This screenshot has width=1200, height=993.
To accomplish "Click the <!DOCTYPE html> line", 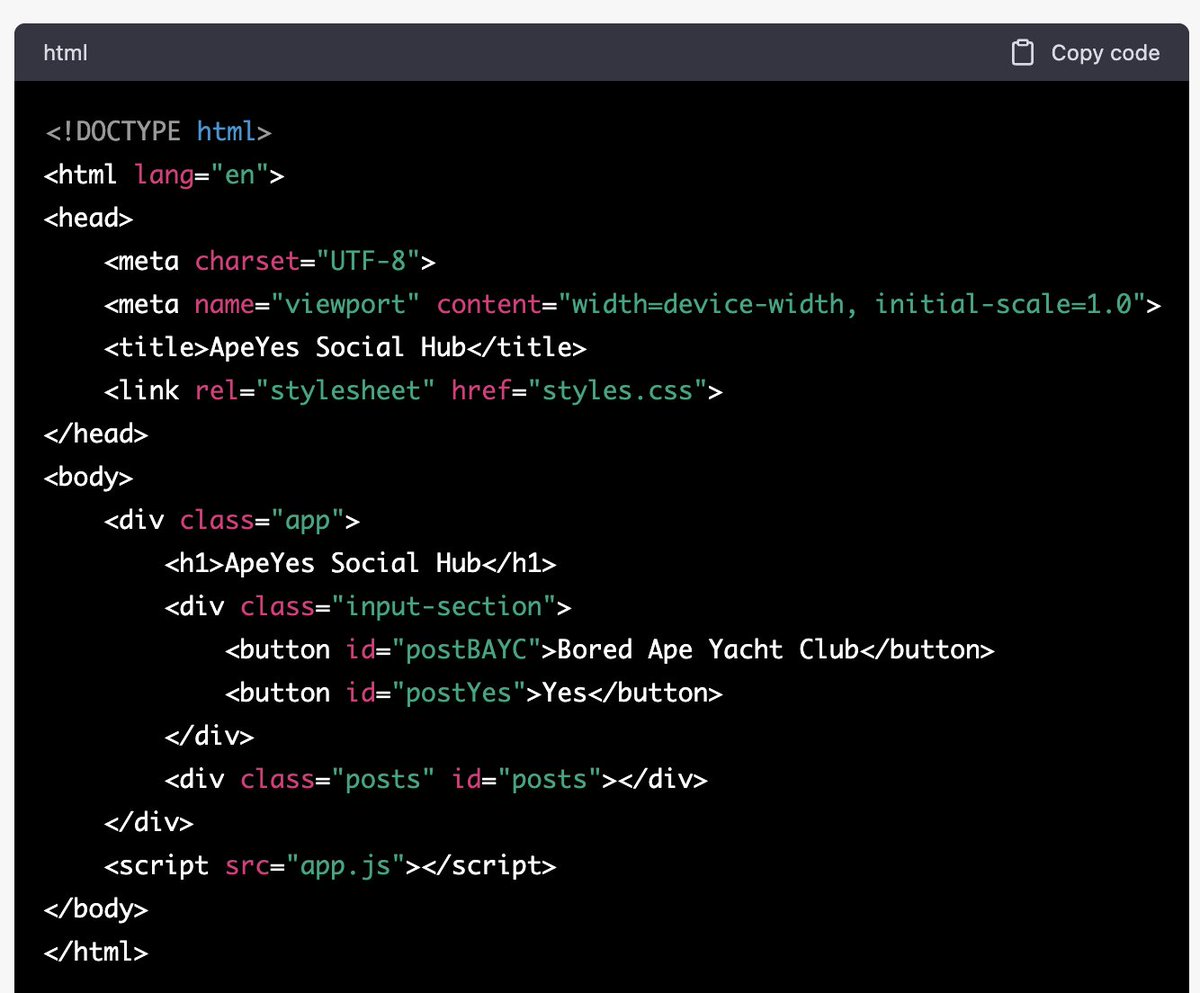I will click(158, 132).
